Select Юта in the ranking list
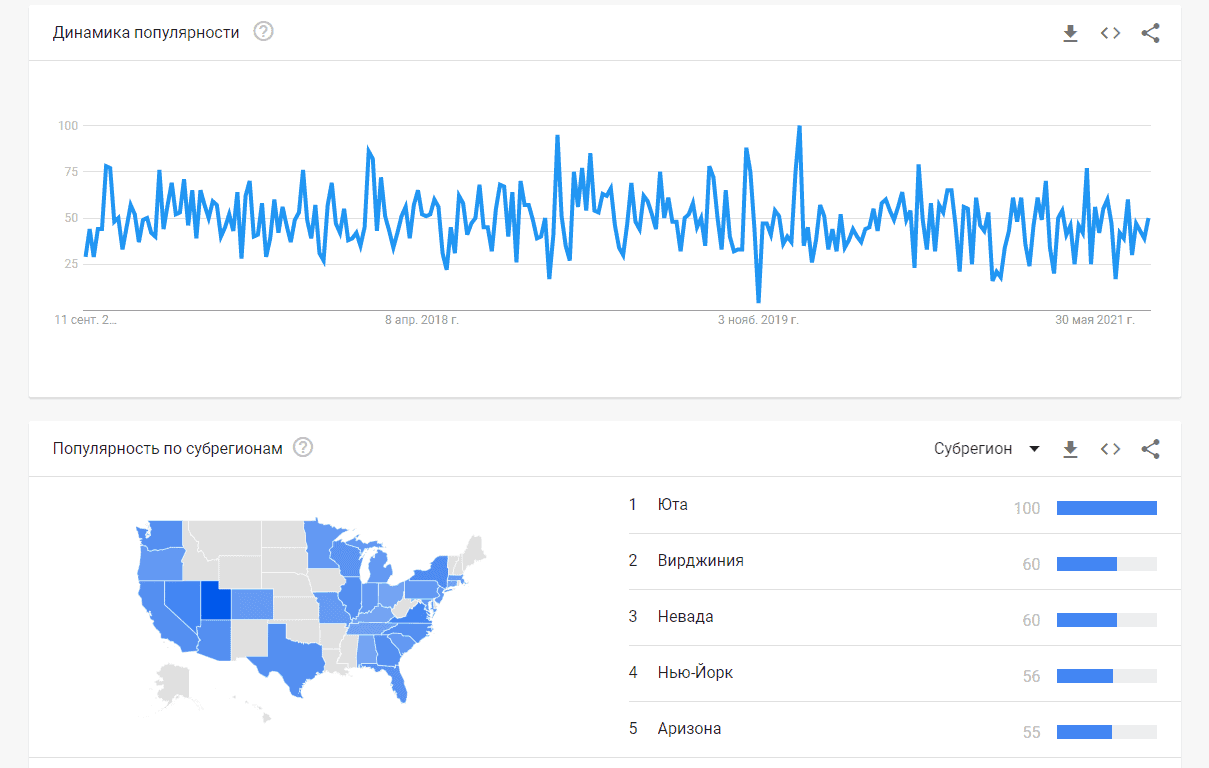1209x768 pixels. click(x=673, y=505)
